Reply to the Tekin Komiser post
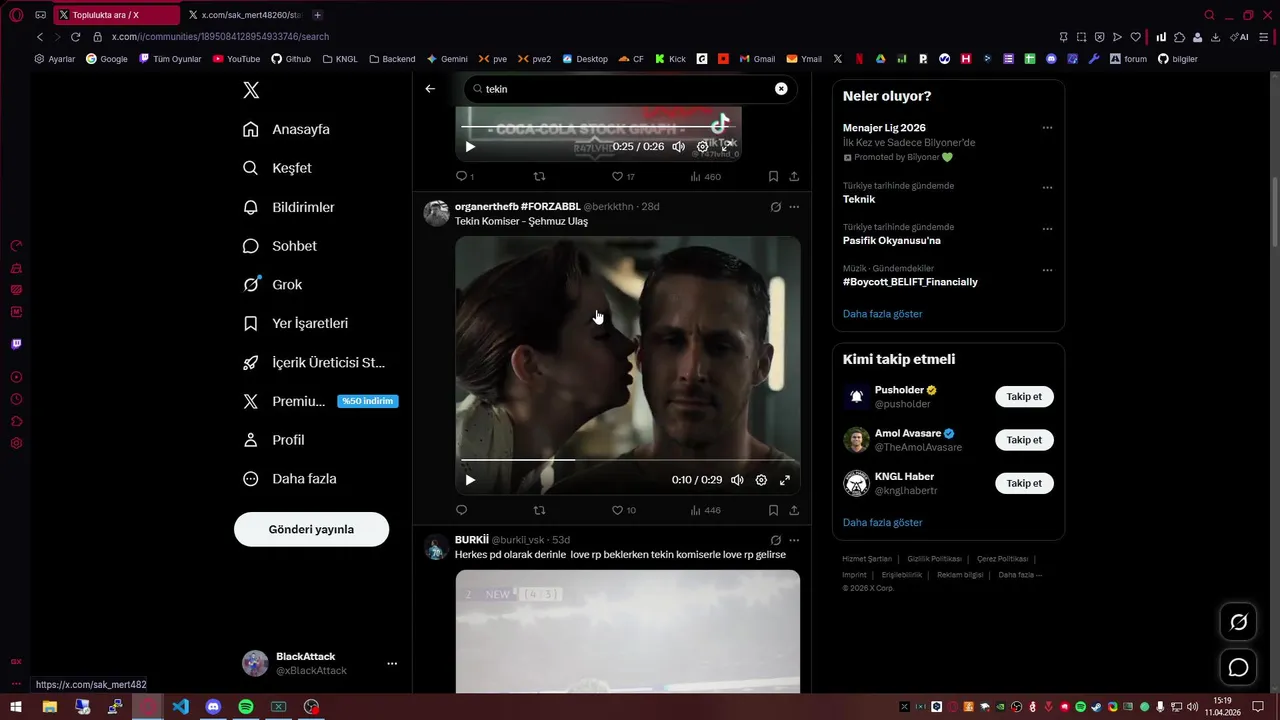Viewport: 1280px width, 720px height. click(x=461, y=510)
